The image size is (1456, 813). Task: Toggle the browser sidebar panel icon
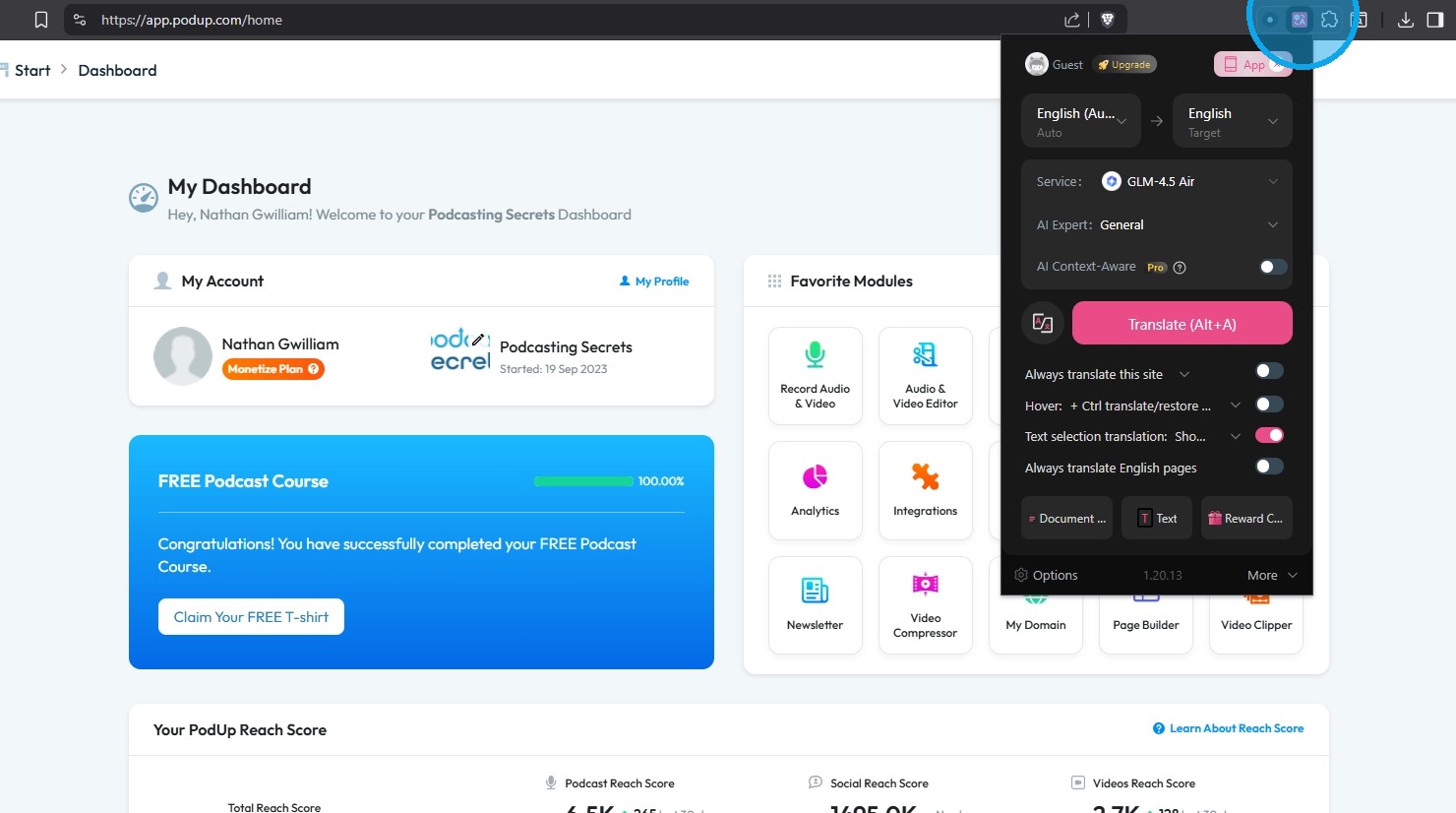tap(1435, 20)
